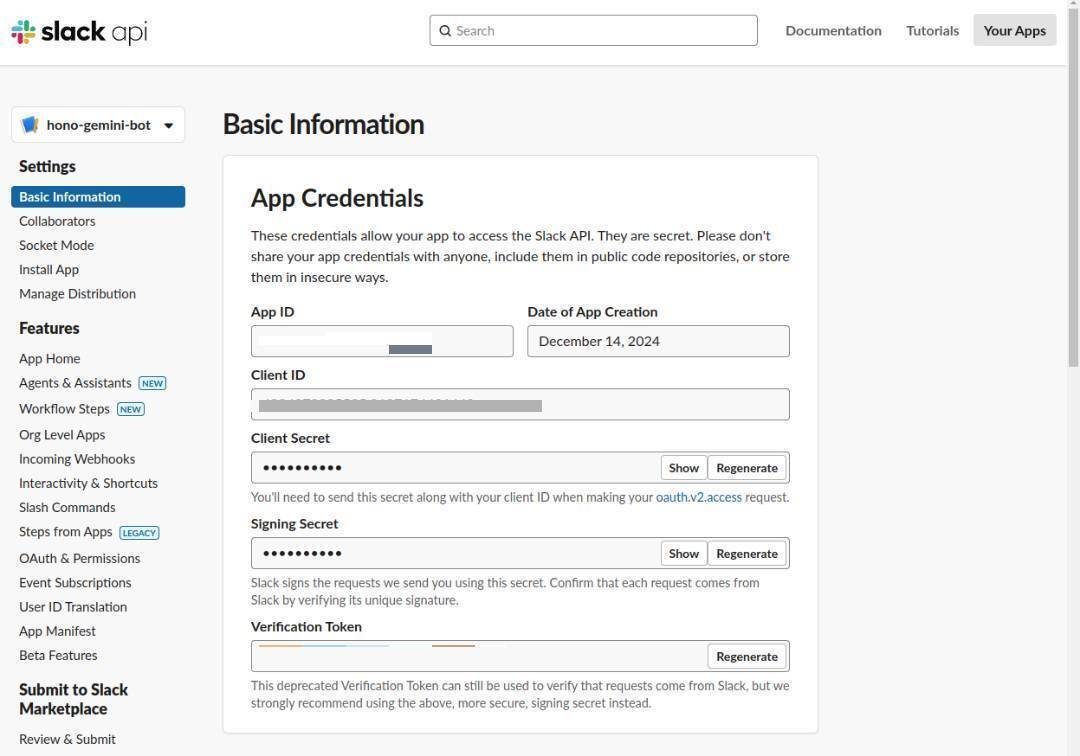The height and width of the screenshot is (756, 1080).
Task: Open Agents & Assistants feature
Action: pos(75,383)
